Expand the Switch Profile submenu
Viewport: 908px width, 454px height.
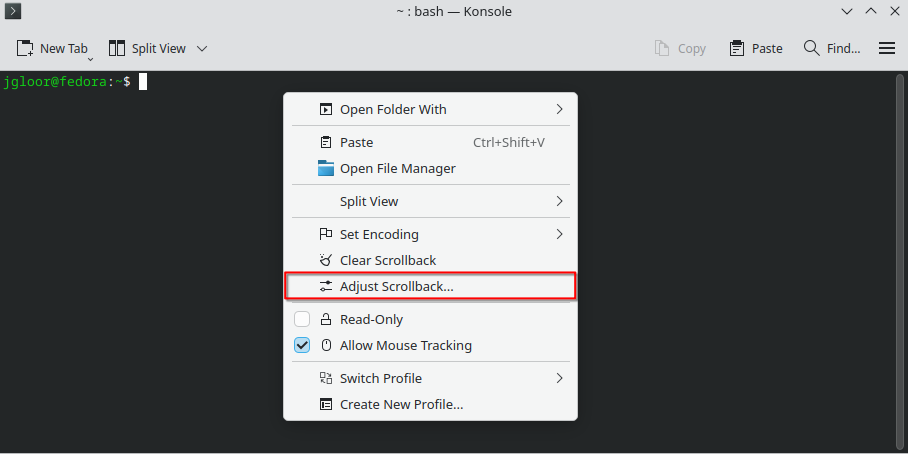point(559,378)
